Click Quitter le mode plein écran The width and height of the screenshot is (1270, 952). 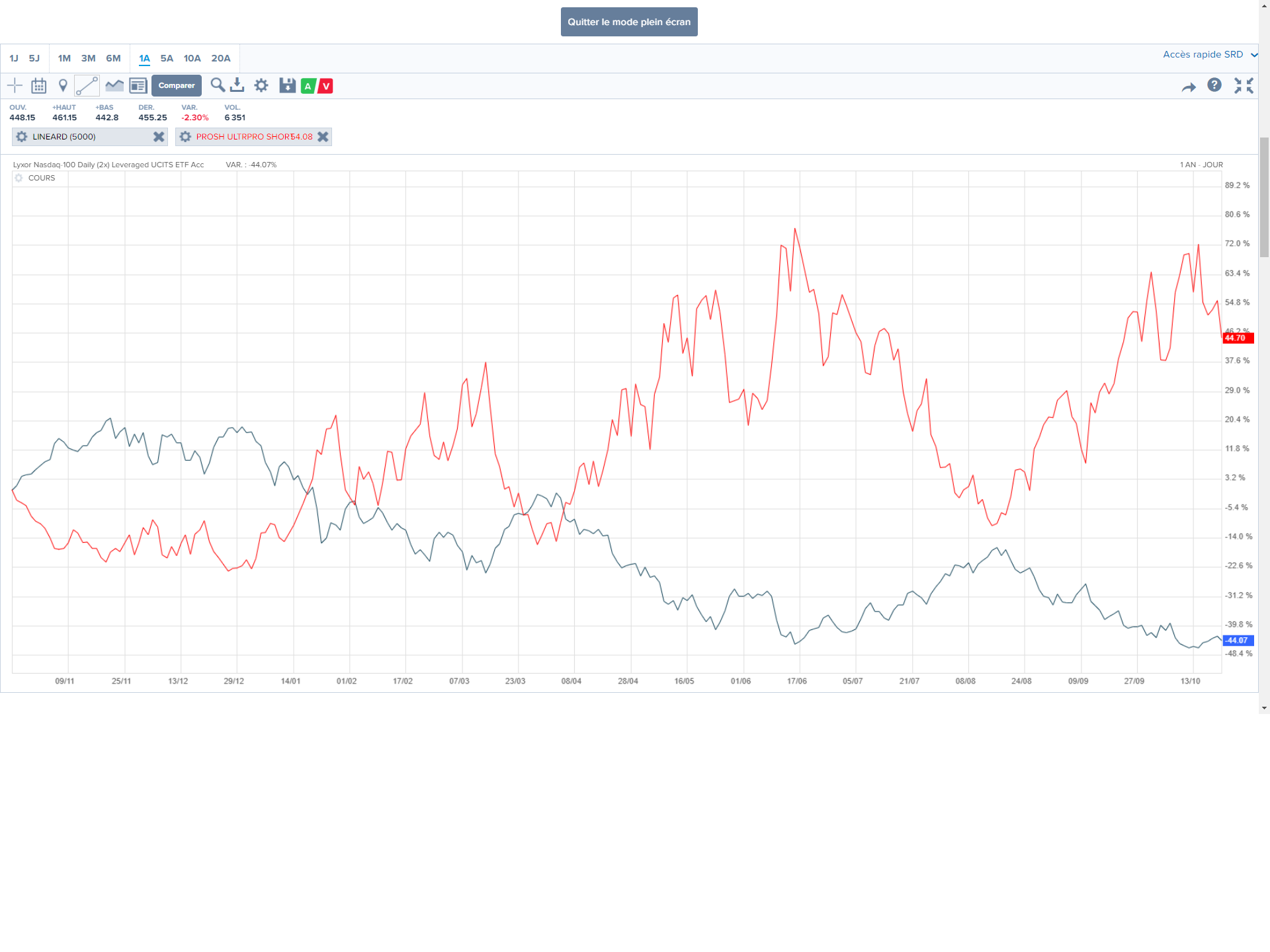tap(629, 22)
